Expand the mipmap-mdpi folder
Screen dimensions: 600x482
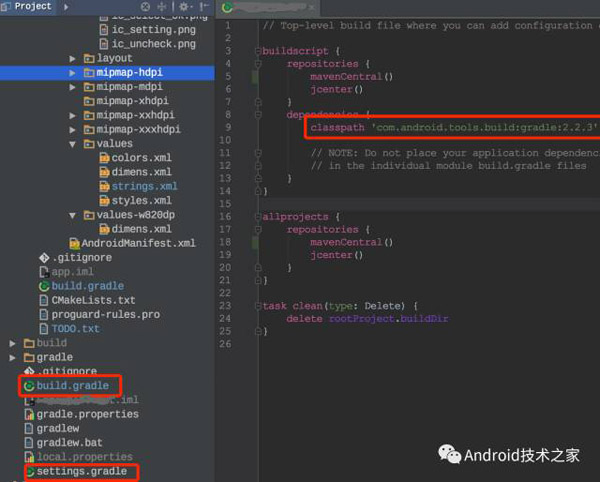pyautogui.click(x=72, y=87)
